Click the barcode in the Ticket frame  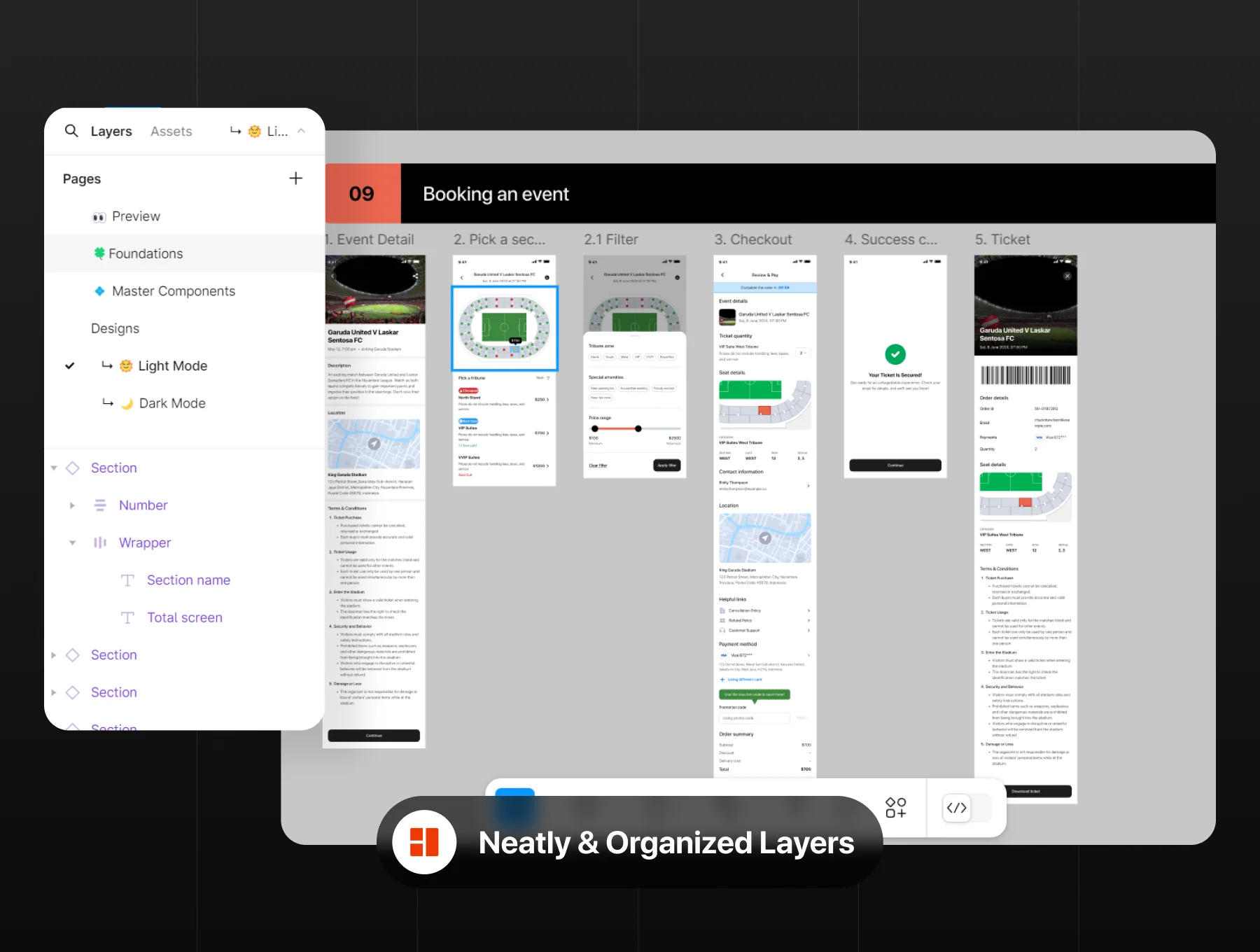coord(1025,375)
